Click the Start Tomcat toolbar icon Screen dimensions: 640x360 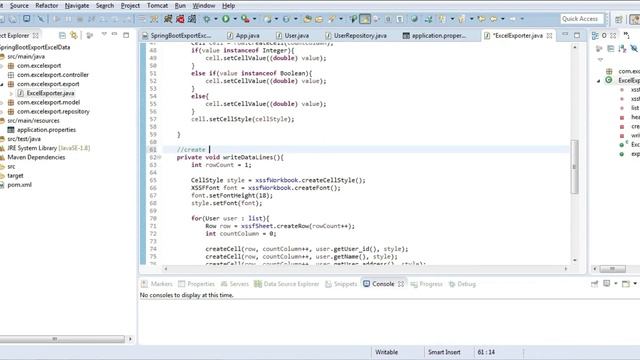click(168, 19)
